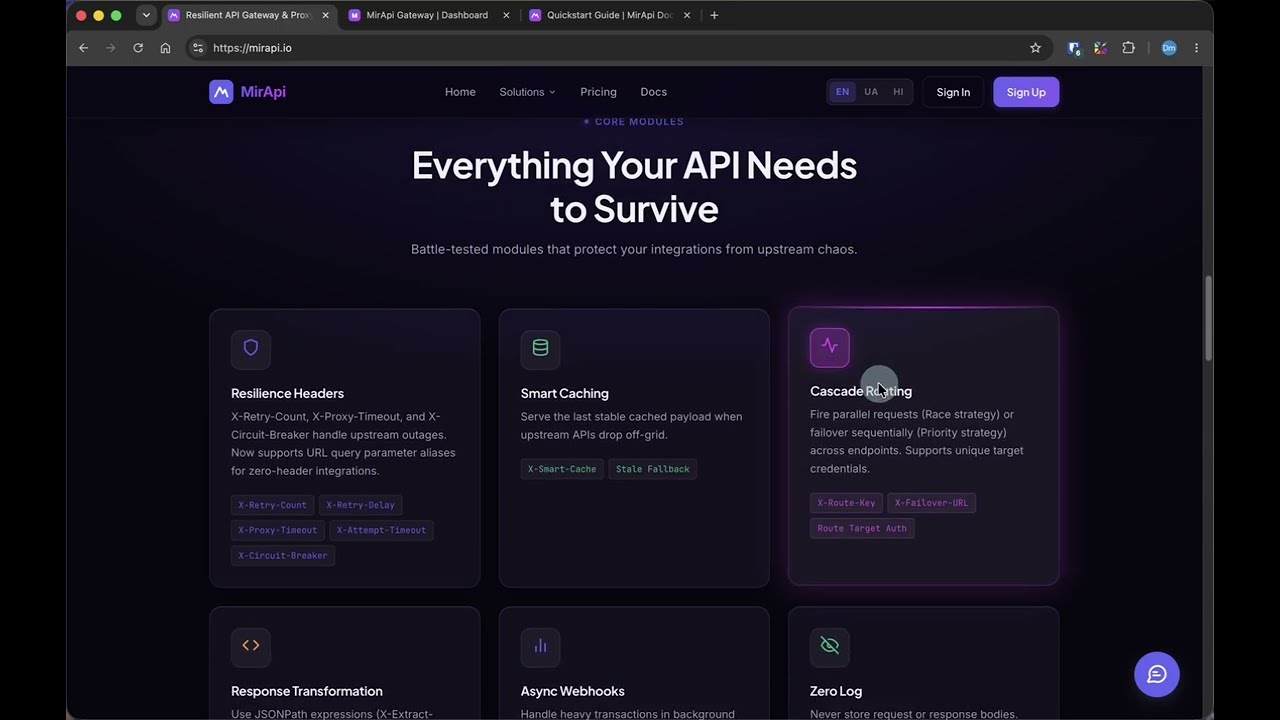Screen dimensions: 1280x720
Task: Open the tab search dropdown arrow
Action: point(146,15)
